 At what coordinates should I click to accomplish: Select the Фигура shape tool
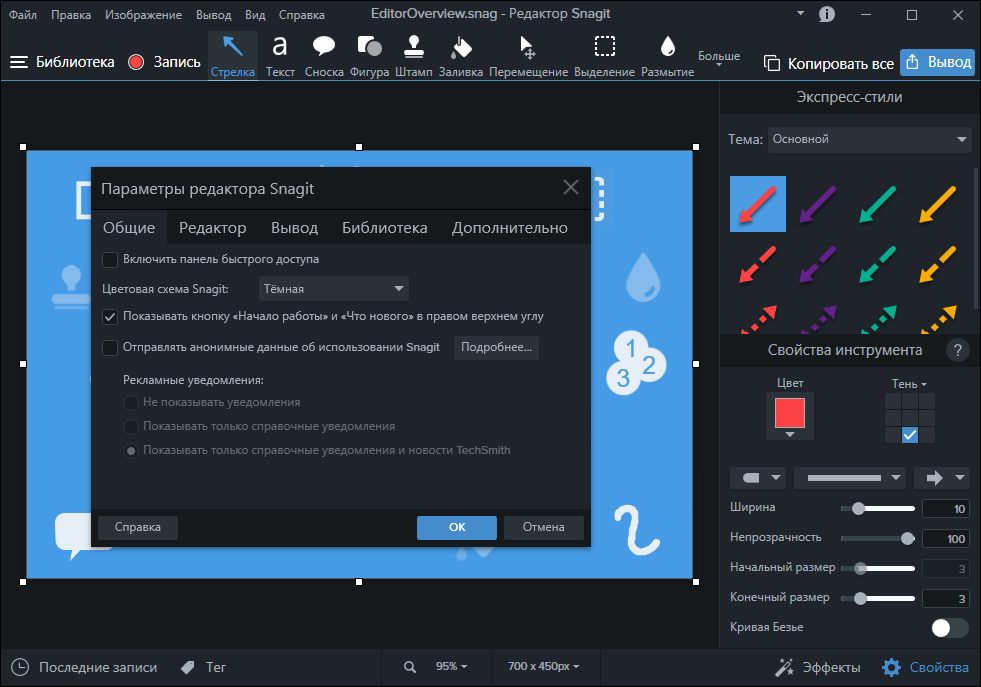pos(369,56)
